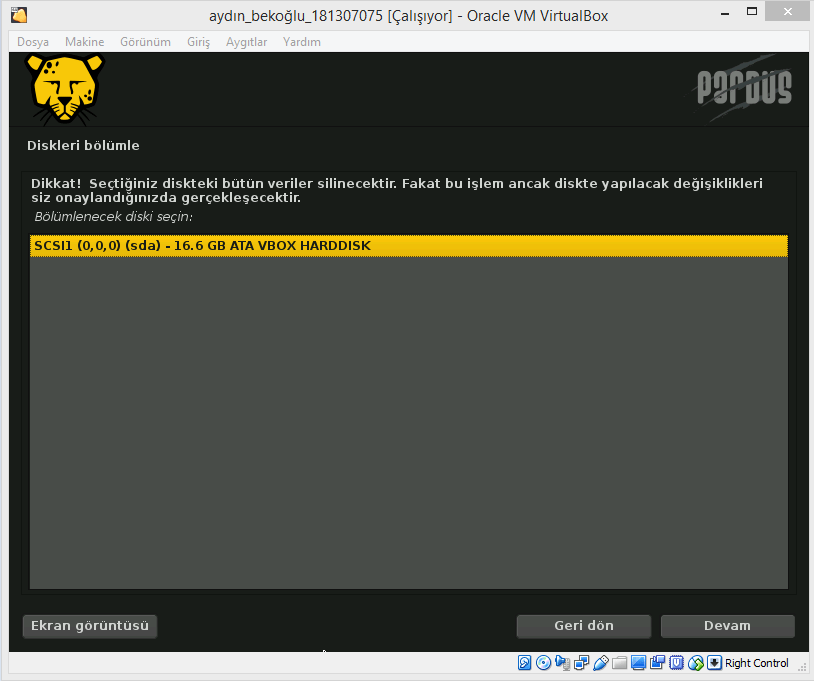
Task: Click the CPU virtualization status icon
Action: pos(676,663)
